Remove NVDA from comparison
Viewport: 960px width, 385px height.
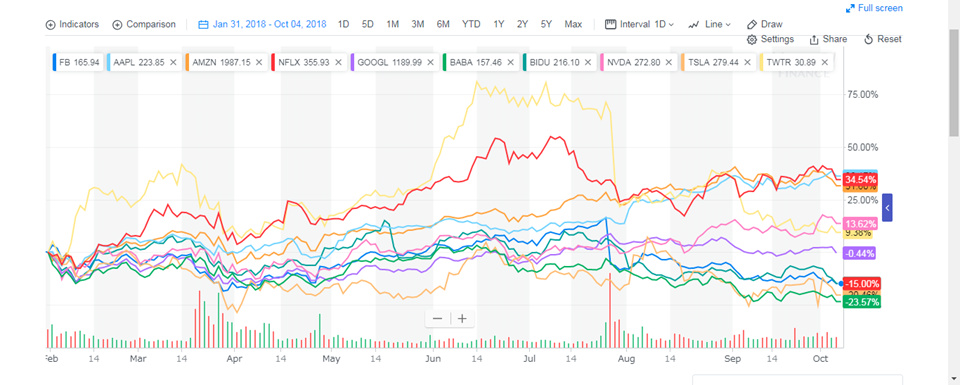pyautogui.click(x=668, y=62)
